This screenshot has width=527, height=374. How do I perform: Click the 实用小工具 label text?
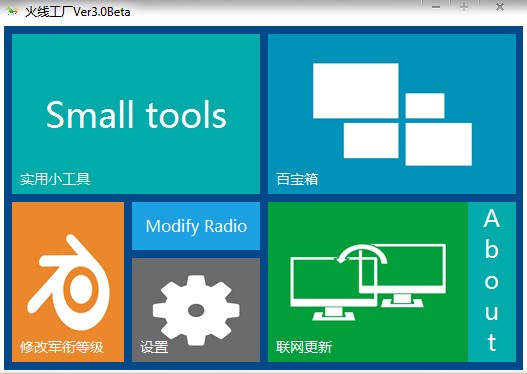pos(55,179)
